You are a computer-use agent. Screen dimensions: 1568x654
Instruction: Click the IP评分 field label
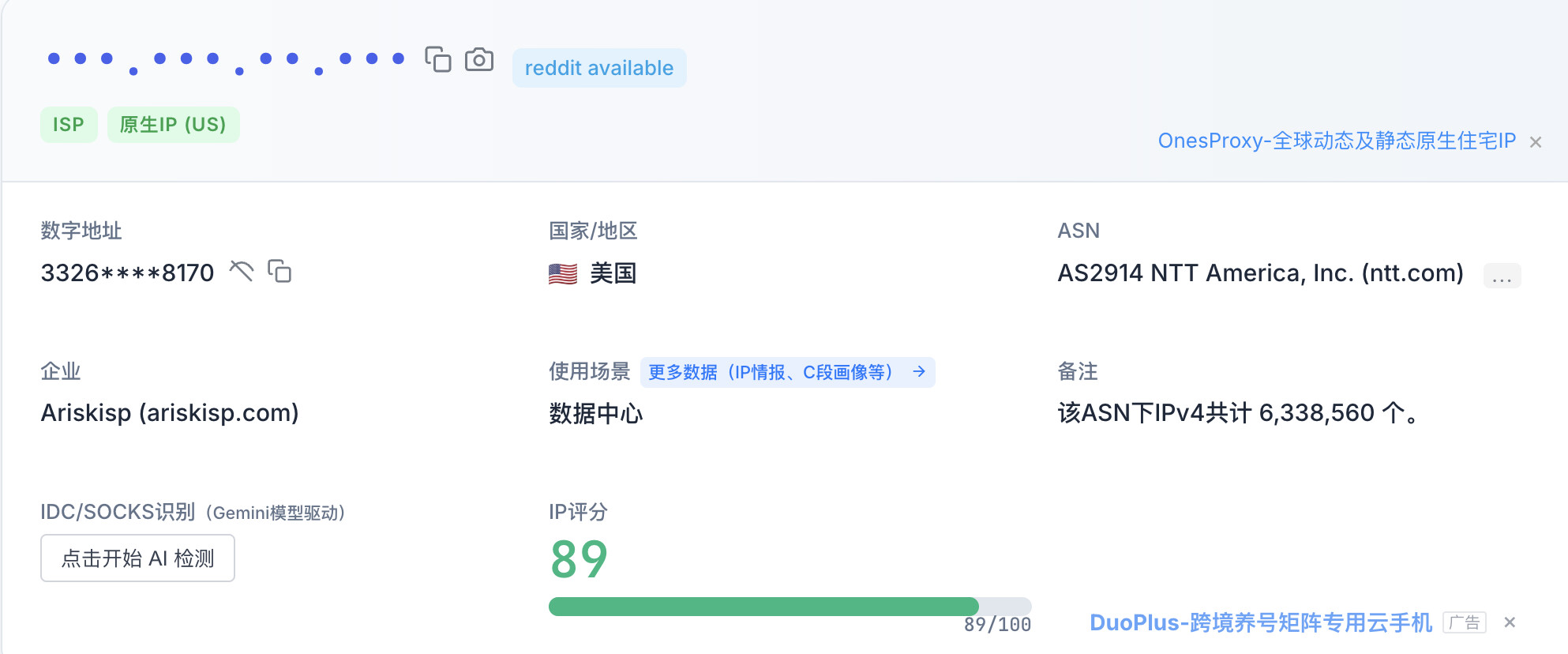(x=578, y=512)
